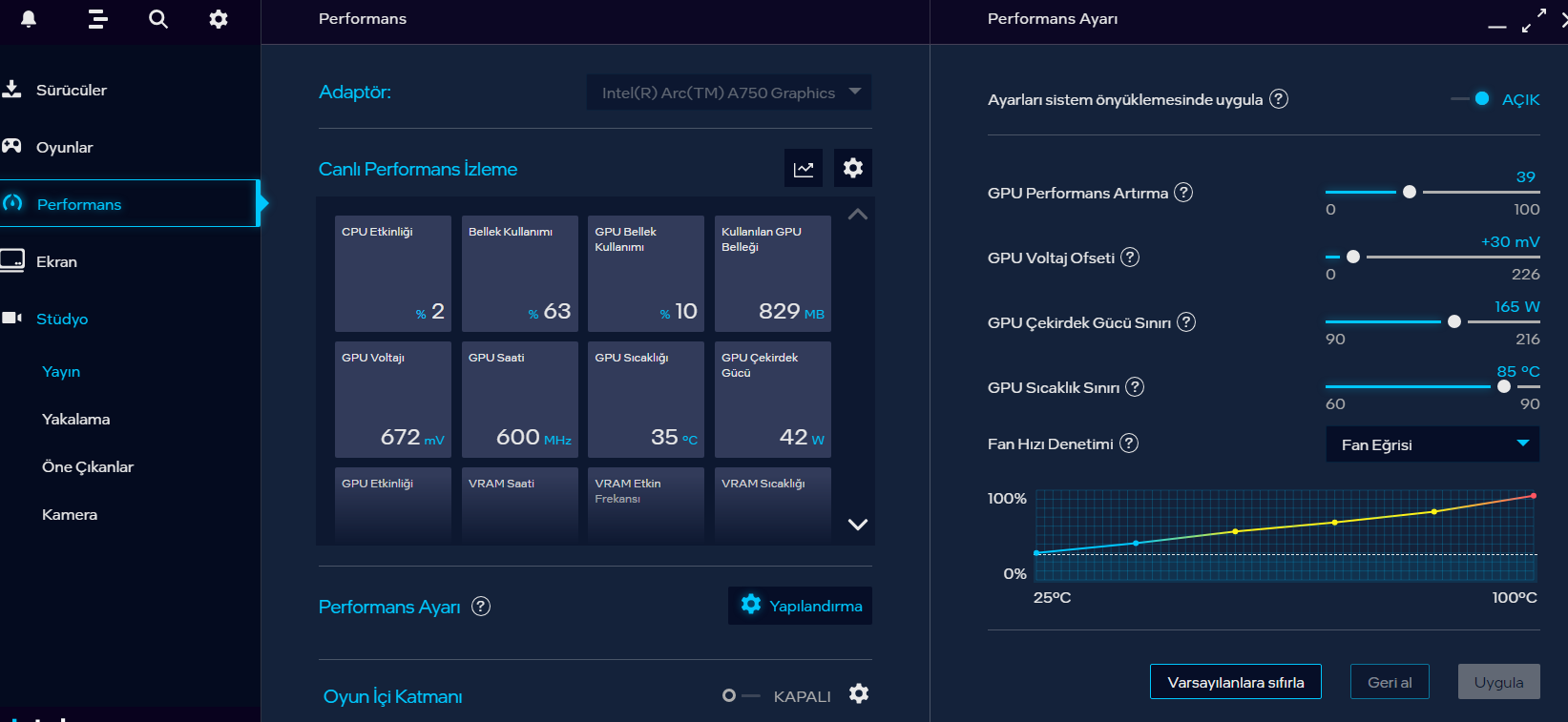Open Yayın under Stüdyo
Image resolution: width=1568 pixels, height=722 pixels.
61,371
